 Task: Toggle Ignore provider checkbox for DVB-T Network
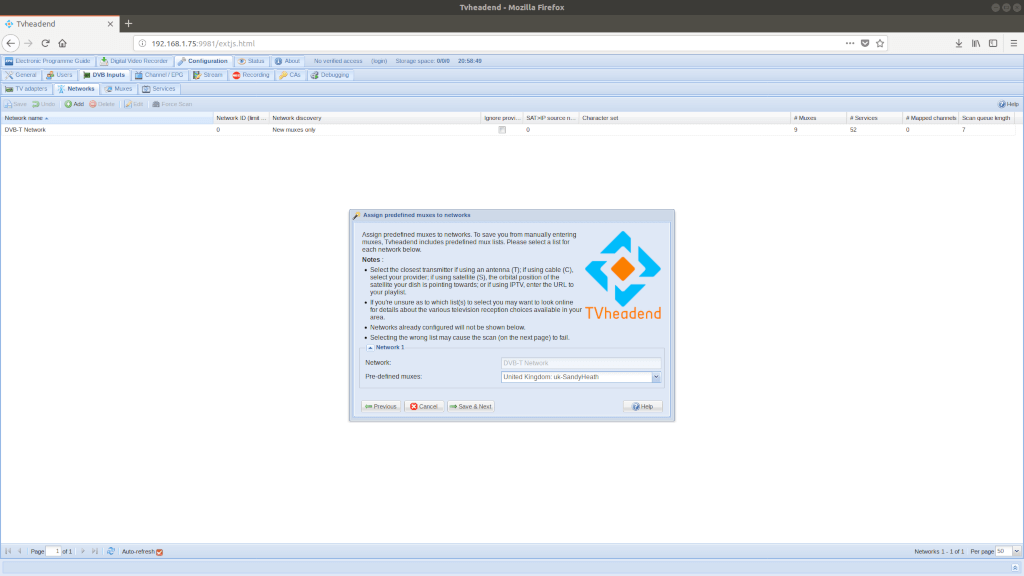click(502, 130)
